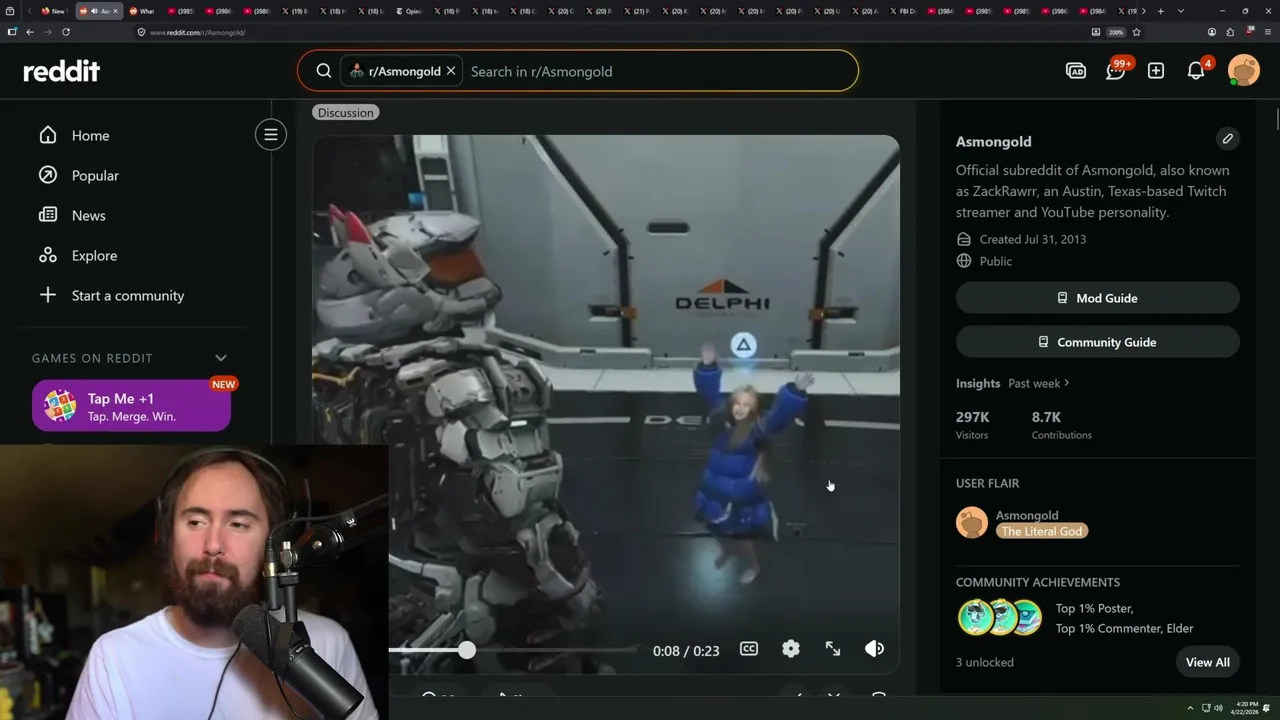This screenshot has width=1280, height=720.
Task: Switch to the FBI tab
Action: tap(905, 11)
